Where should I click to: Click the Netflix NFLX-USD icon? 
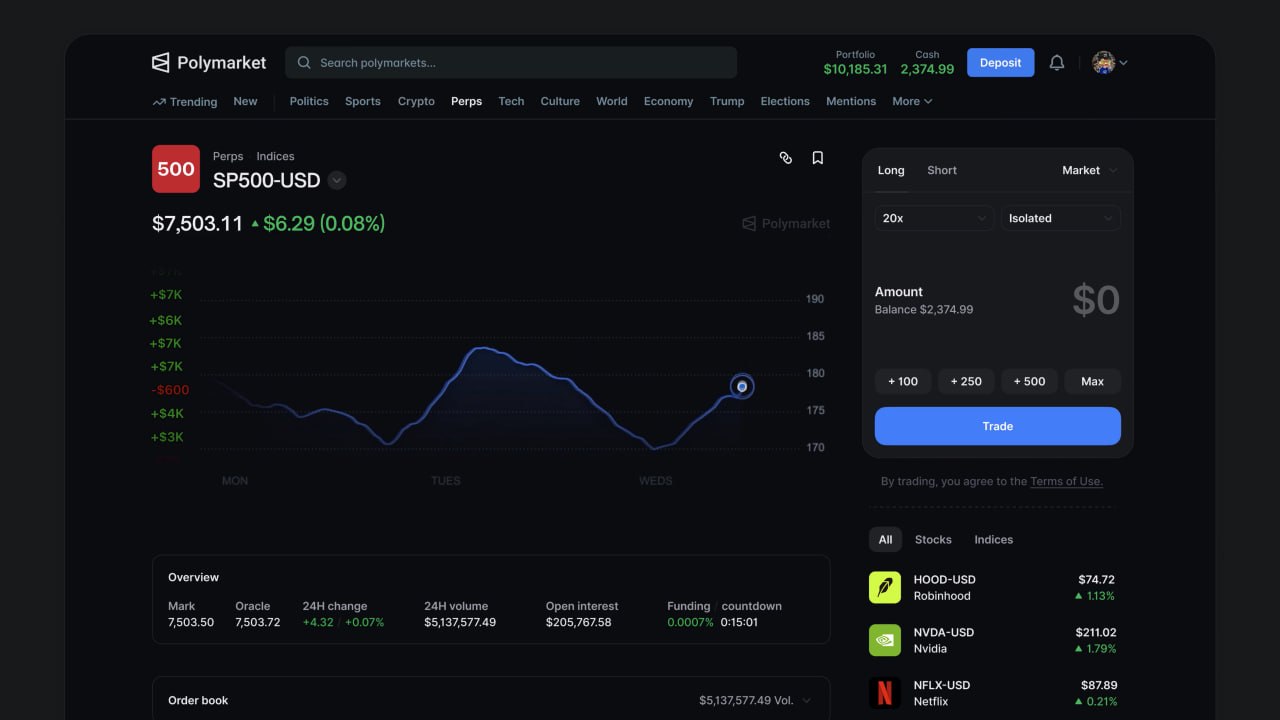(x=885, y=693)
